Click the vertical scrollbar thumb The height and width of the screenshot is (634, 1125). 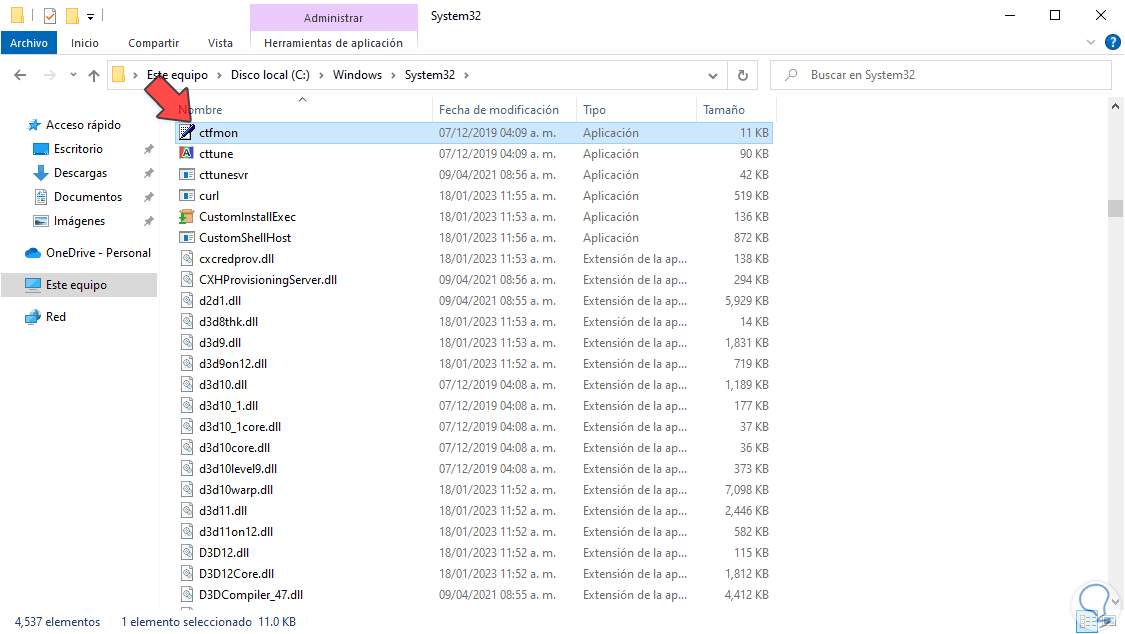pyautogui.click(x=1115, y=208)
